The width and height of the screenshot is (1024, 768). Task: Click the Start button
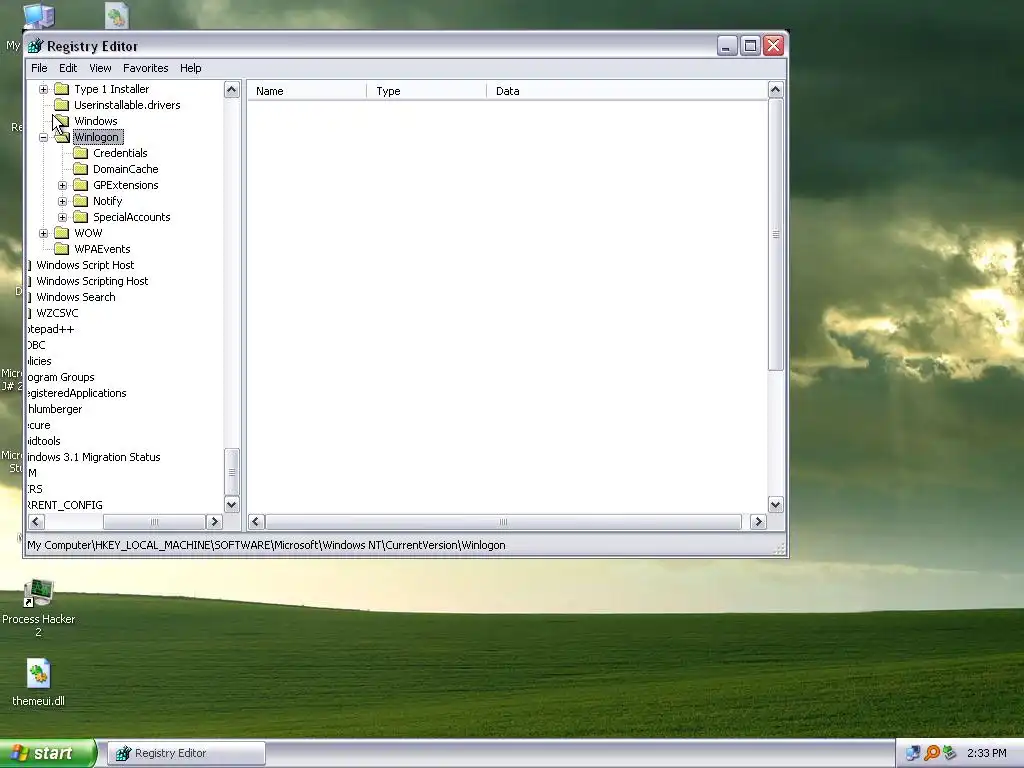point(48,753)
